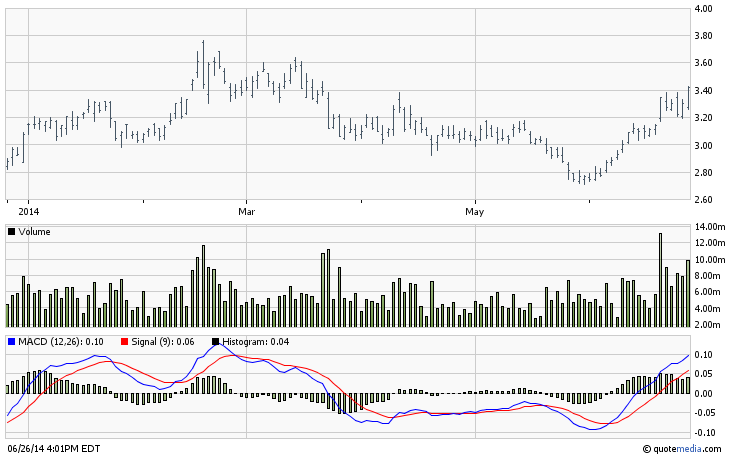Click the tallest volume bar above 12.00m
Screen dimensions: 730x458
[x=660, y=280]
